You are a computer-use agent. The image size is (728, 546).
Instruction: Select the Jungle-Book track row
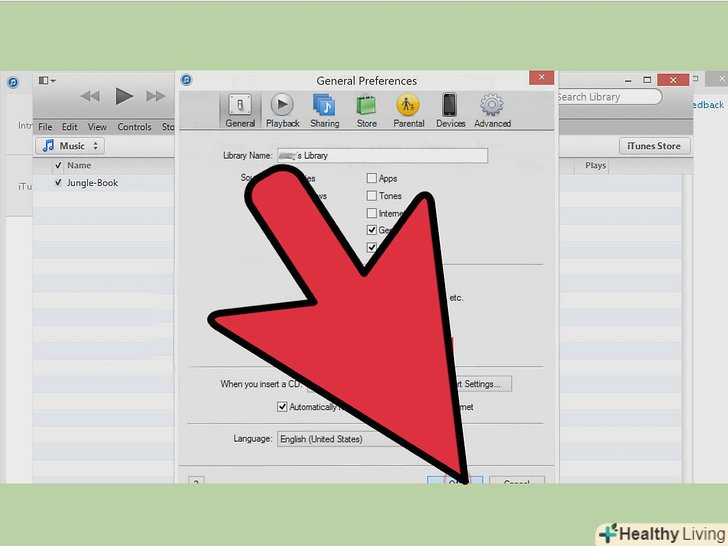104,183
